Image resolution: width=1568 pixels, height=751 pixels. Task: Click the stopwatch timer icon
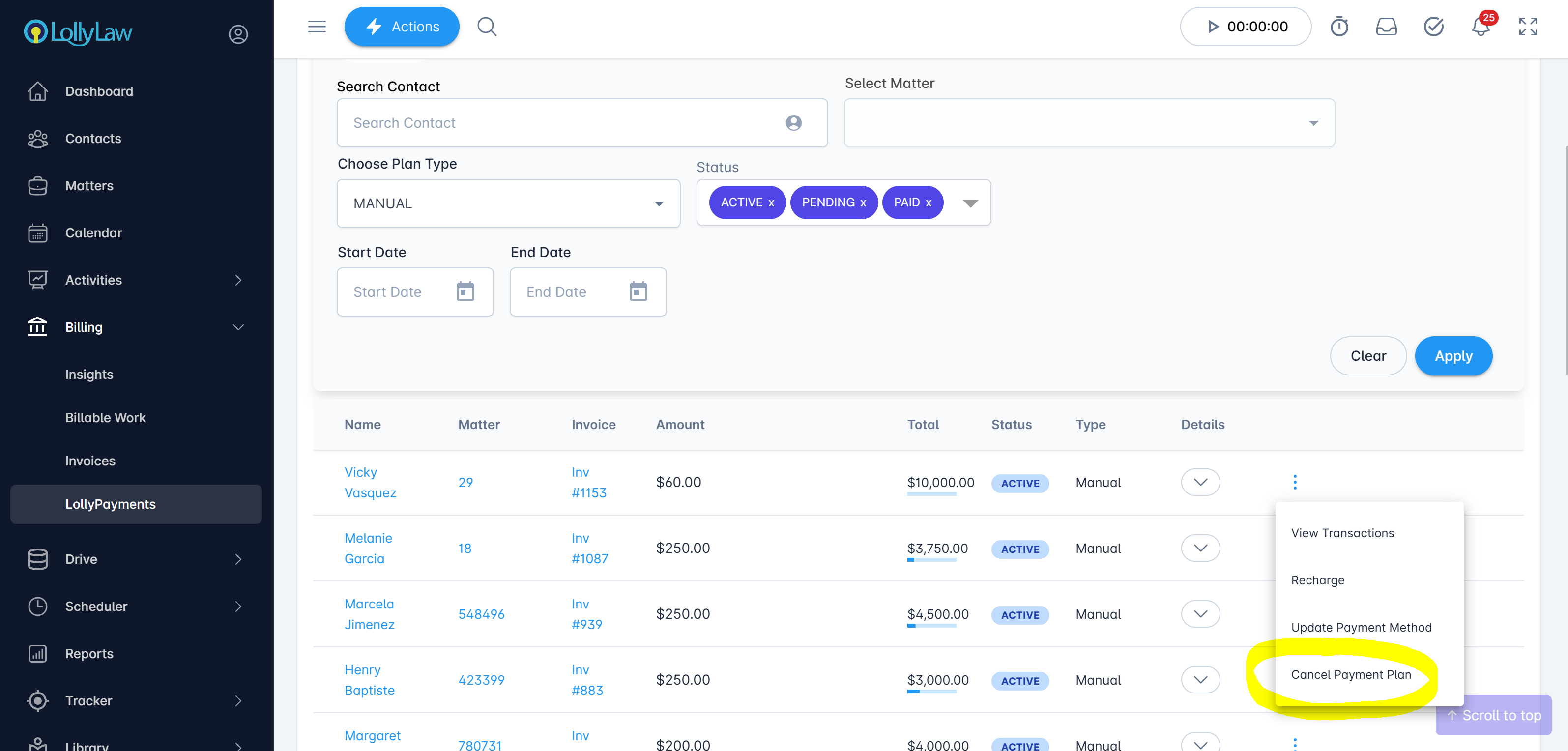(x=1338, y=27)
